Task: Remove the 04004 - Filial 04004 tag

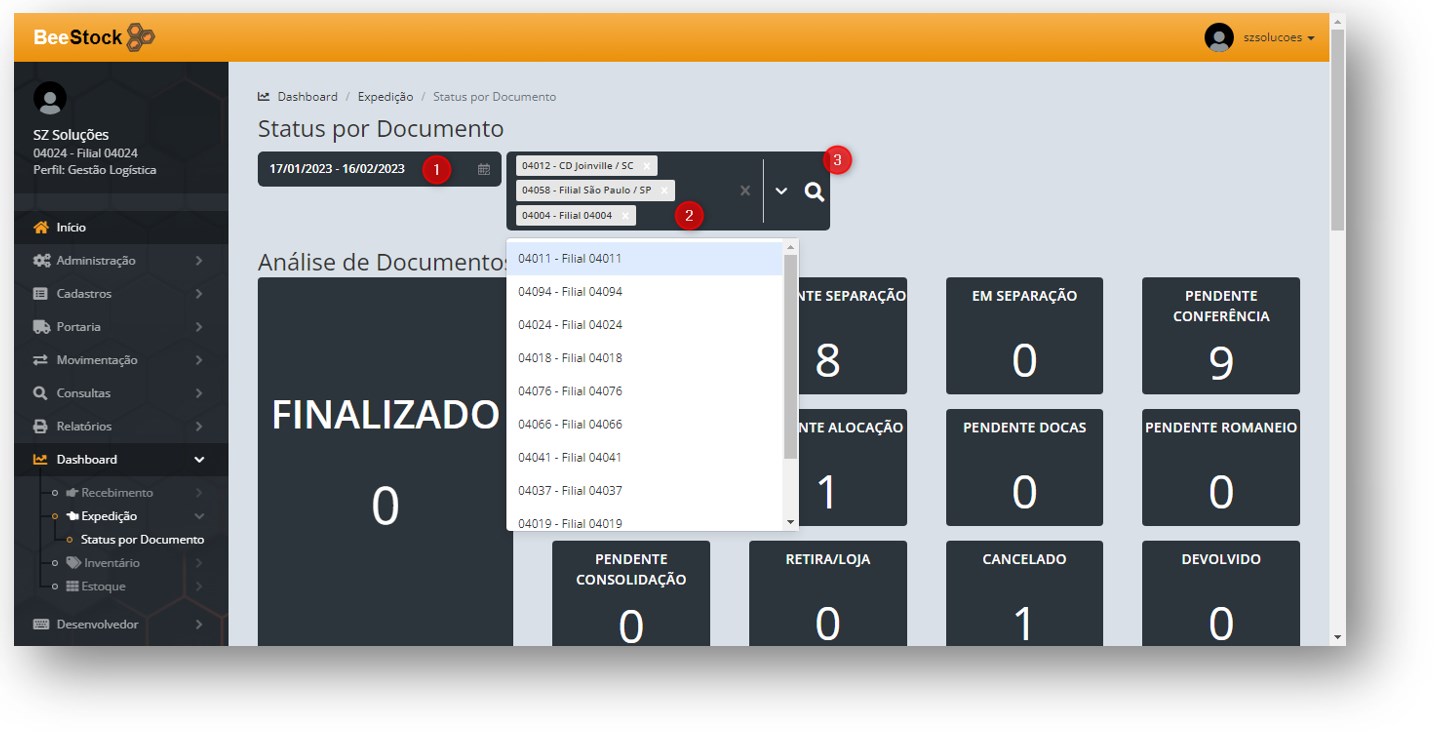Action: point(625,215)
